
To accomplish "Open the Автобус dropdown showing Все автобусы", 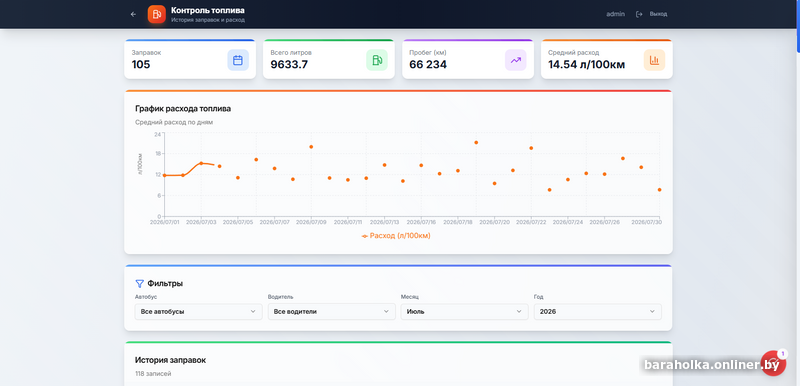I will [198, 312].
